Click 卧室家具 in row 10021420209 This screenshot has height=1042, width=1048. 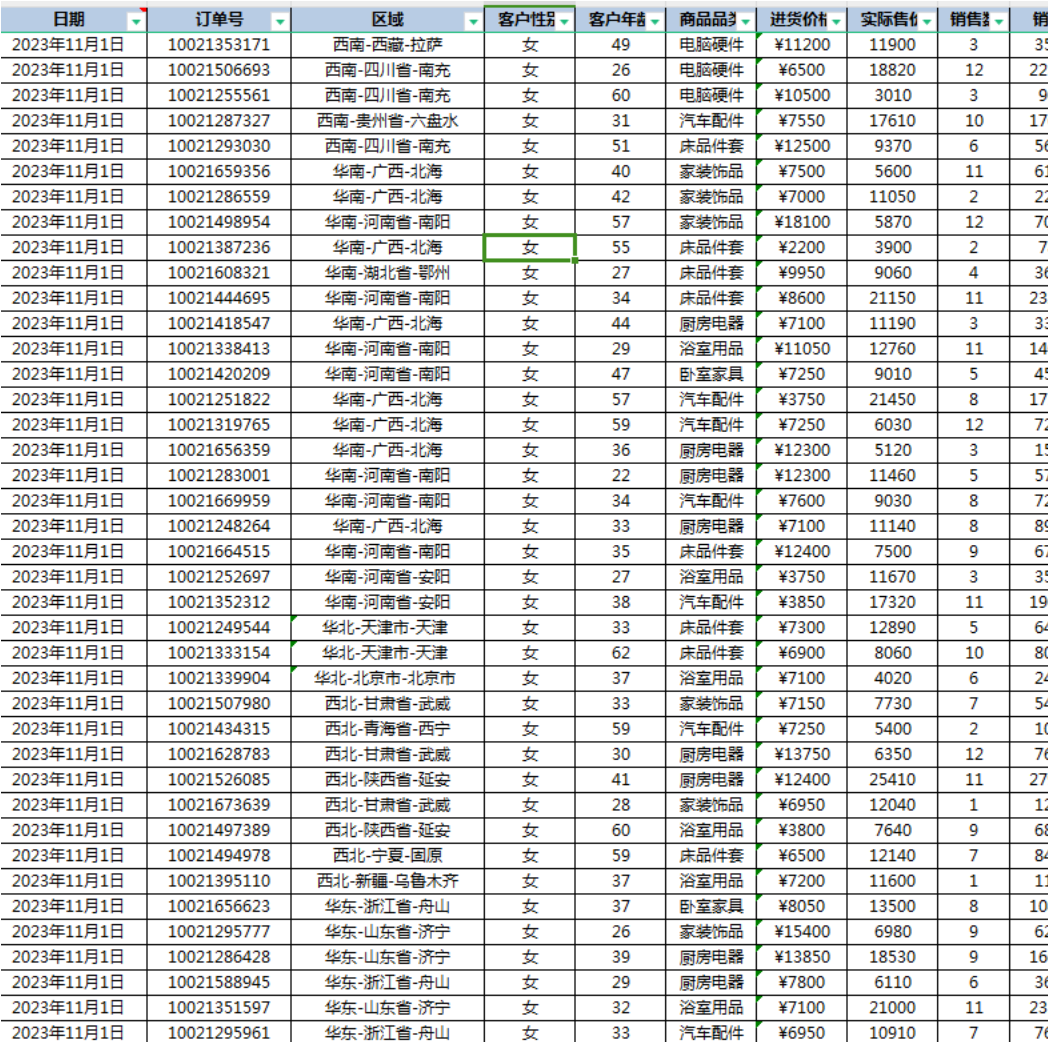pyautogui.click(x=711, y=374)
